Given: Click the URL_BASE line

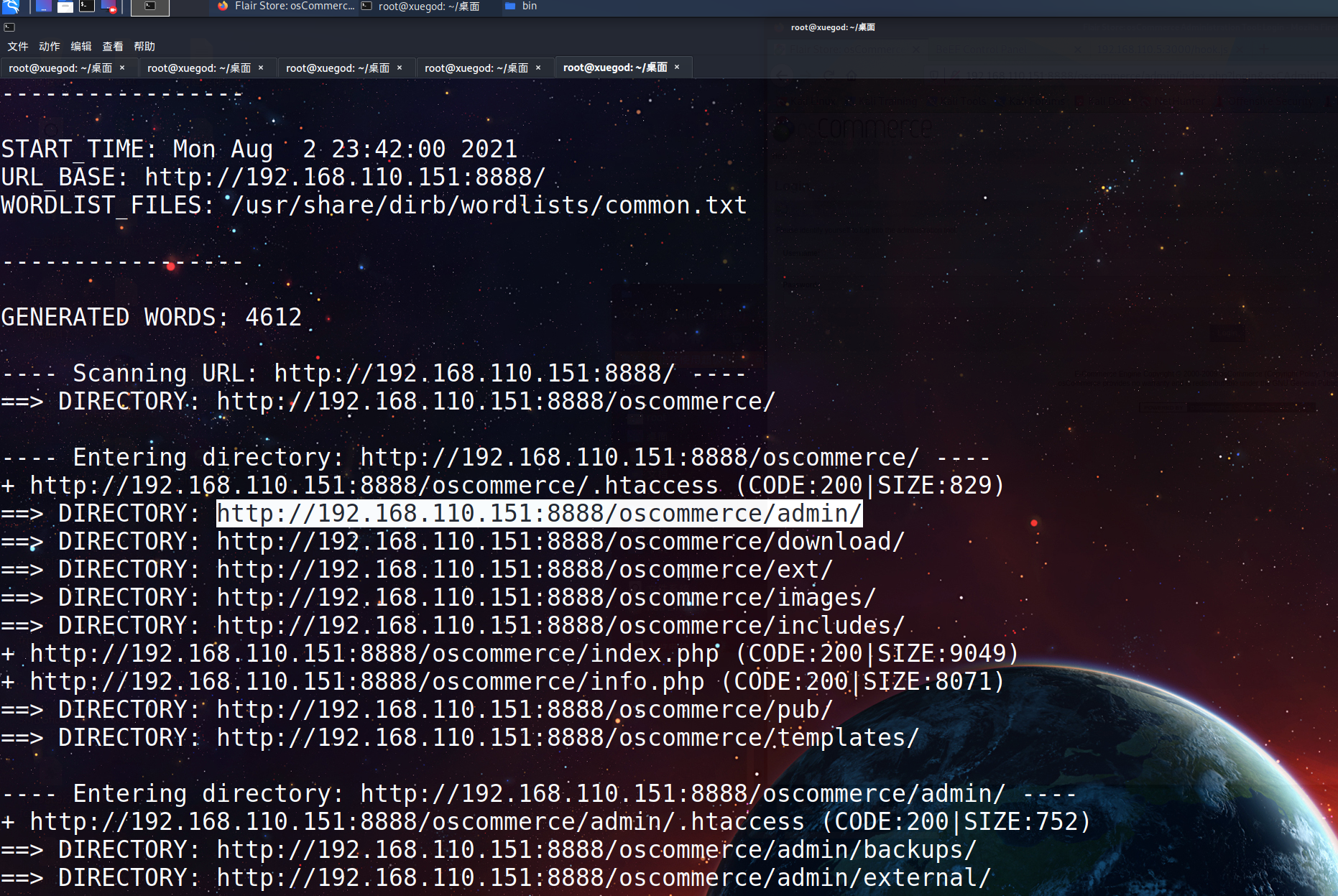Looking at the screenshot, I should click(273, 177).
